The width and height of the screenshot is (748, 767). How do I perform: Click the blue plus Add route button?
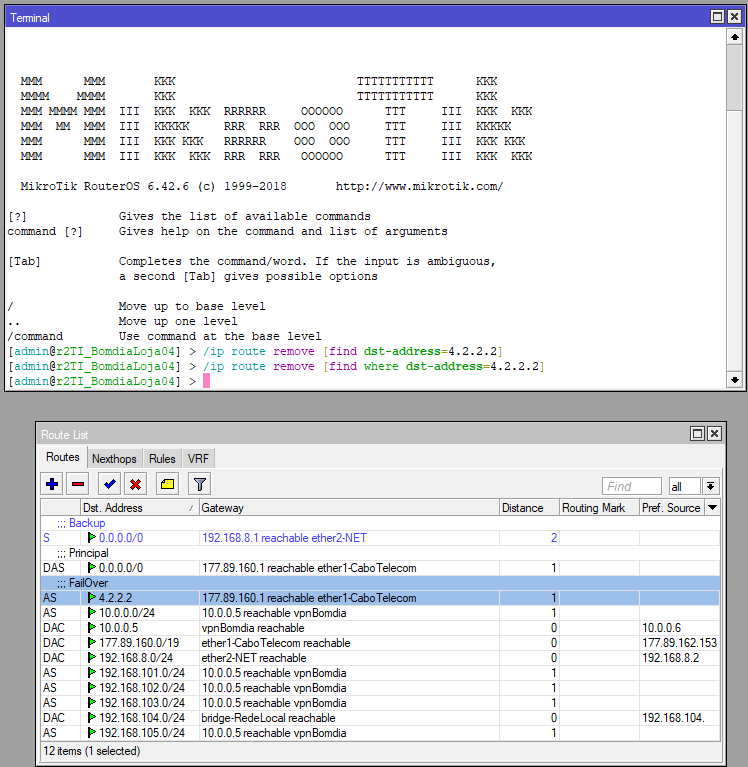[x=52, y=484]
